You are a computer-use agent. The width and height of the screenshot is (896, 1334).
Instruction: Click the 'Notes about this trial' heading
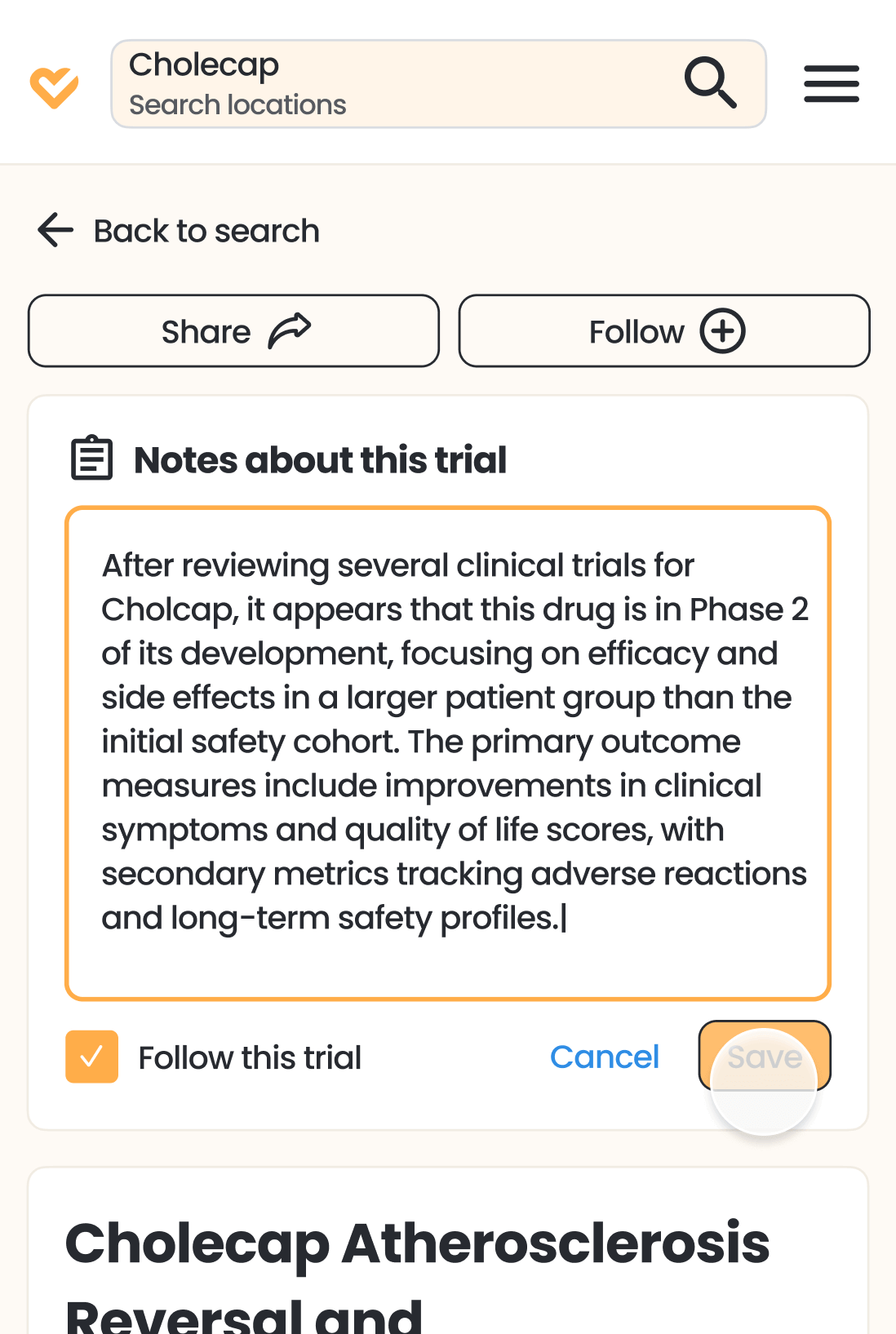coord(320,460)
